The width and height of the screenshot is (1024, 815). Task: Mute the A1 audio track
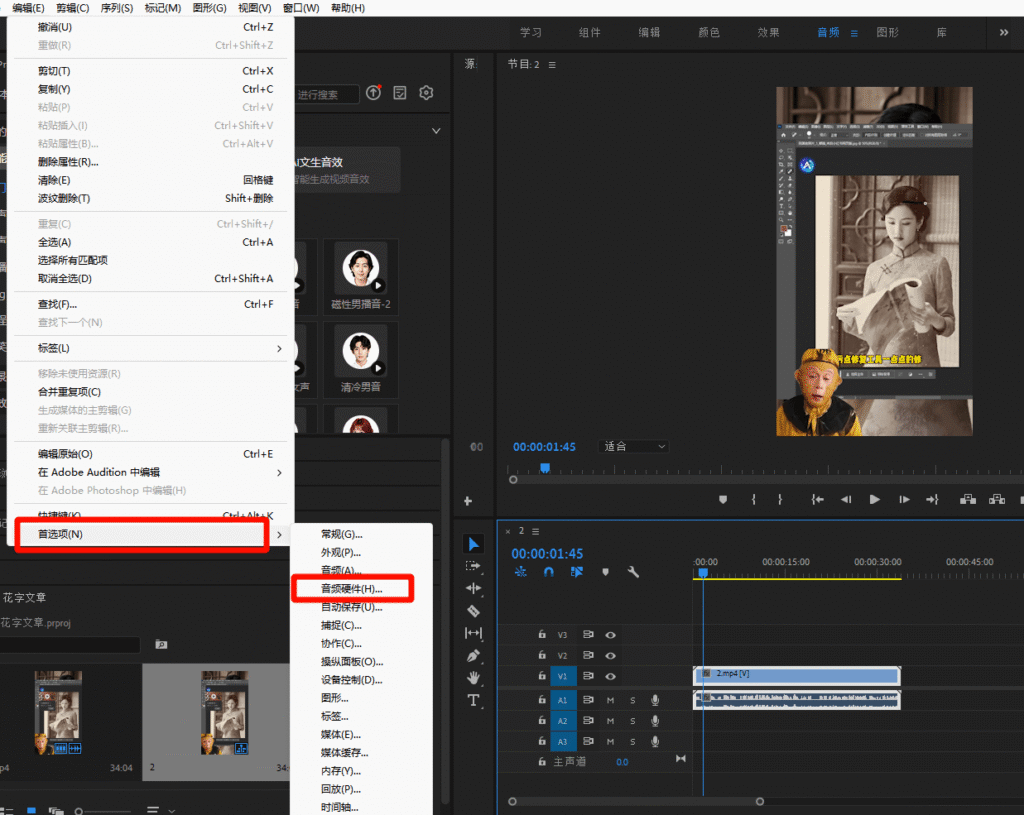pos(610,700)
